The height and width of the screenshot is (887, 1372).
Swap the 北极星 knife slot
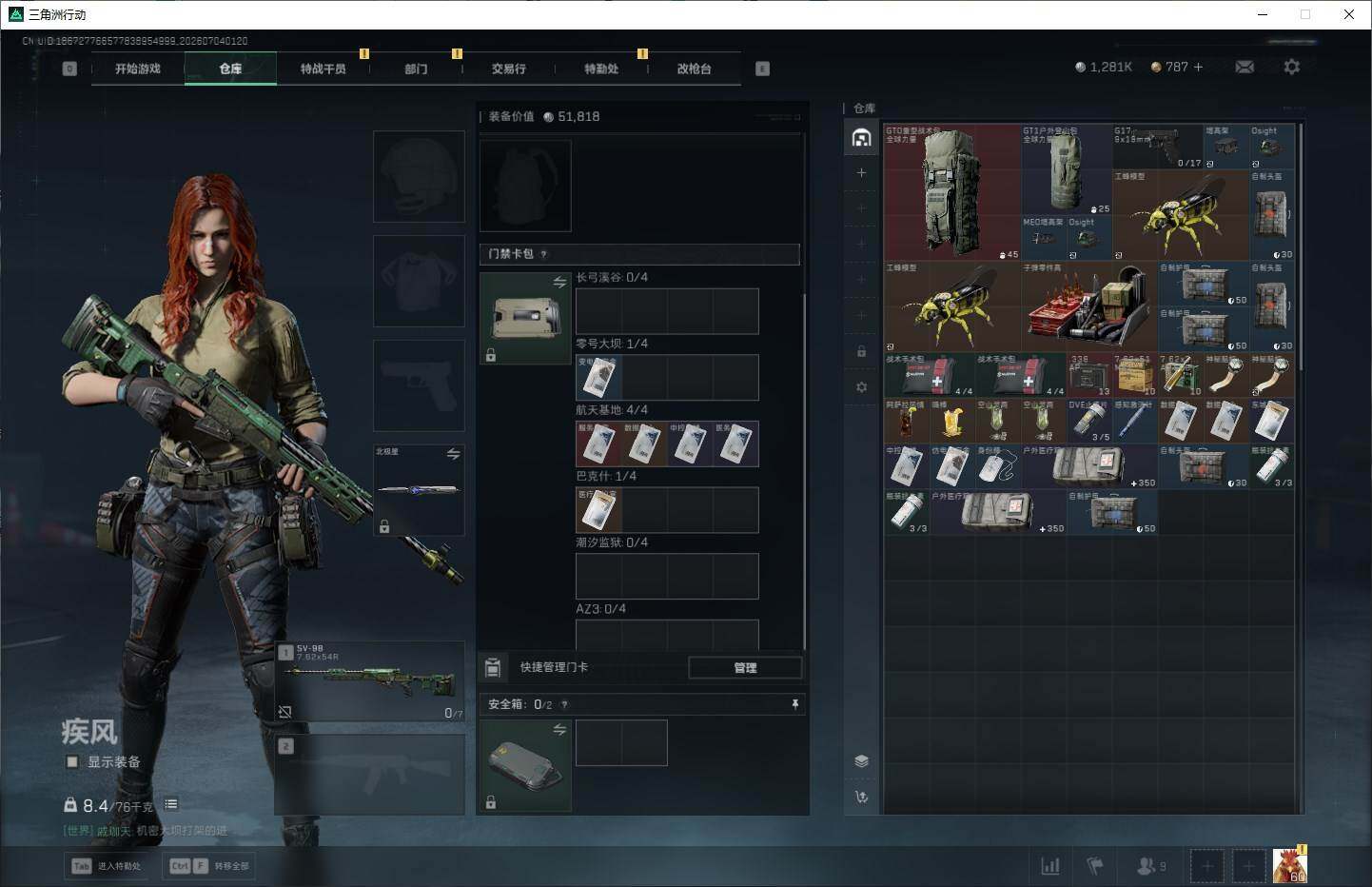pyautogui.click(x=453, y=454)
